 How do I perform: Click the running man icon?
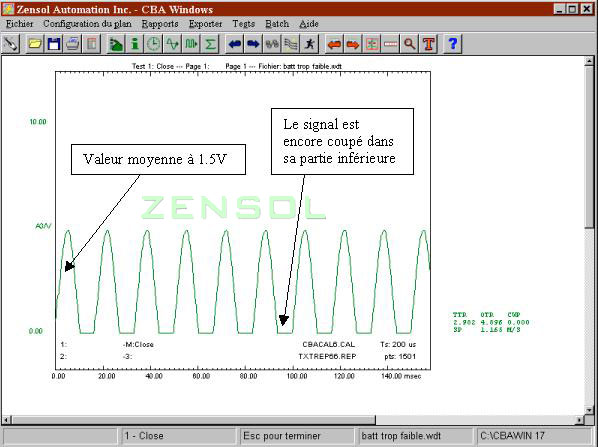click(310, 44)
